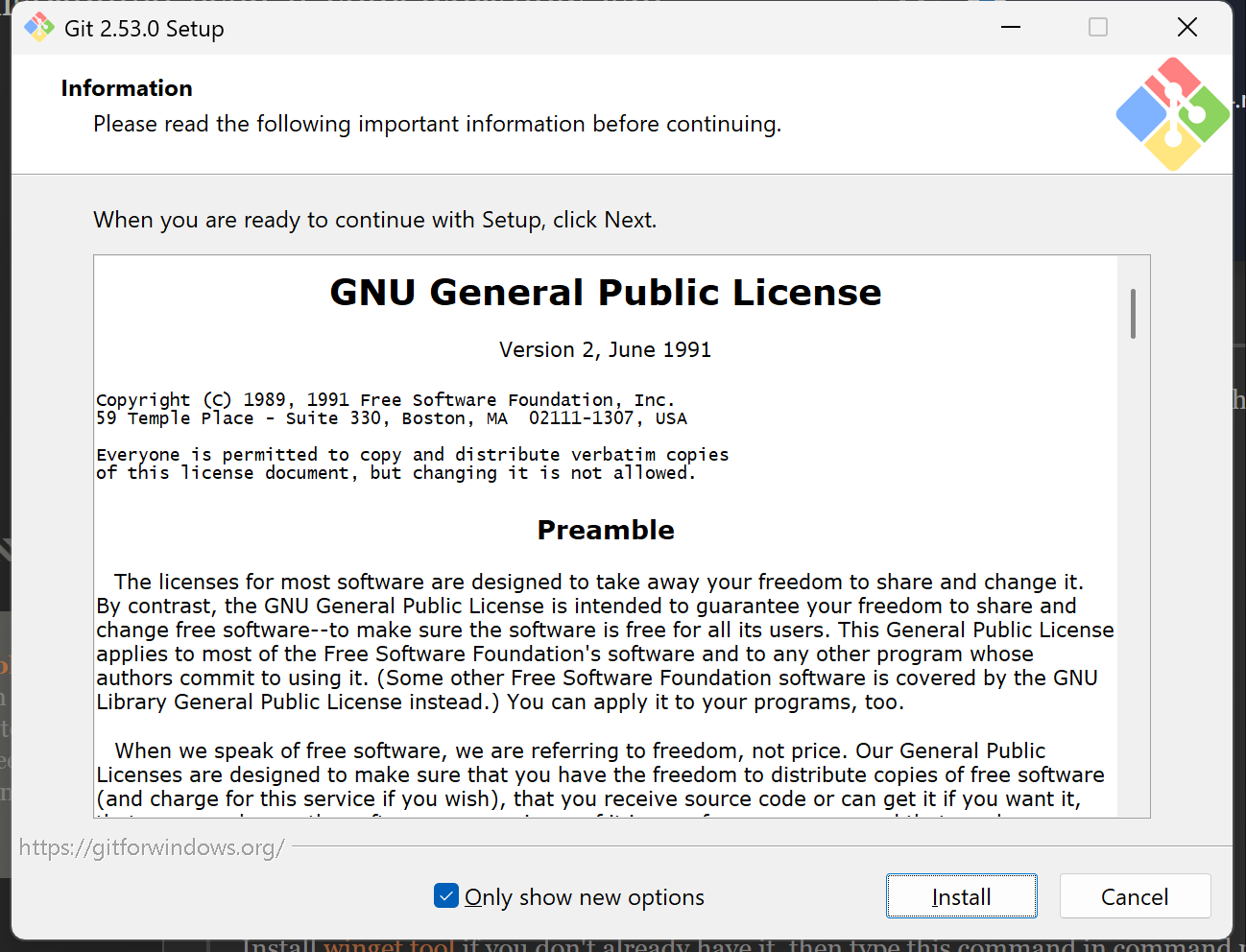Cancel the Git setup
The width and height of the screenshot is (1246, 952).
(1135, 896)
